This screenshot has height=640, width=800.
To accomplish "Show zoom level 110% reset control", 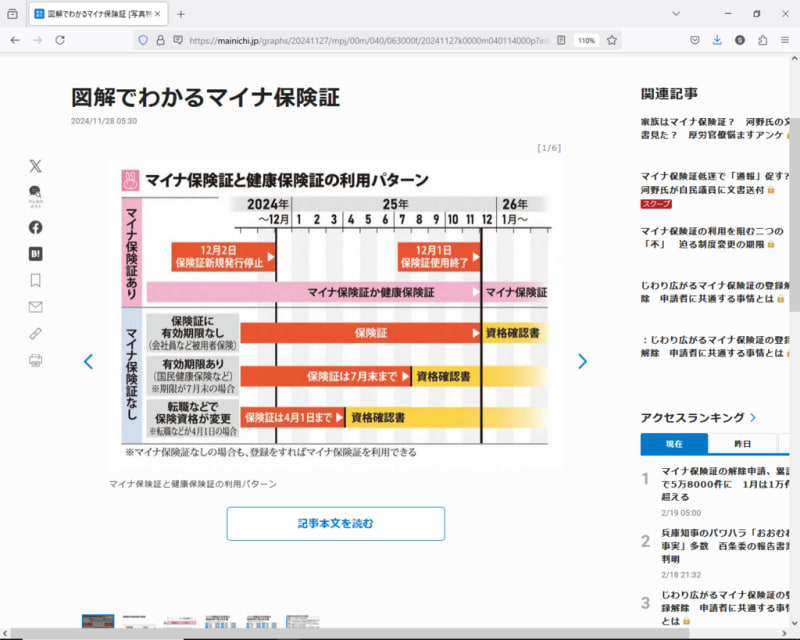I will pos(586,40).
